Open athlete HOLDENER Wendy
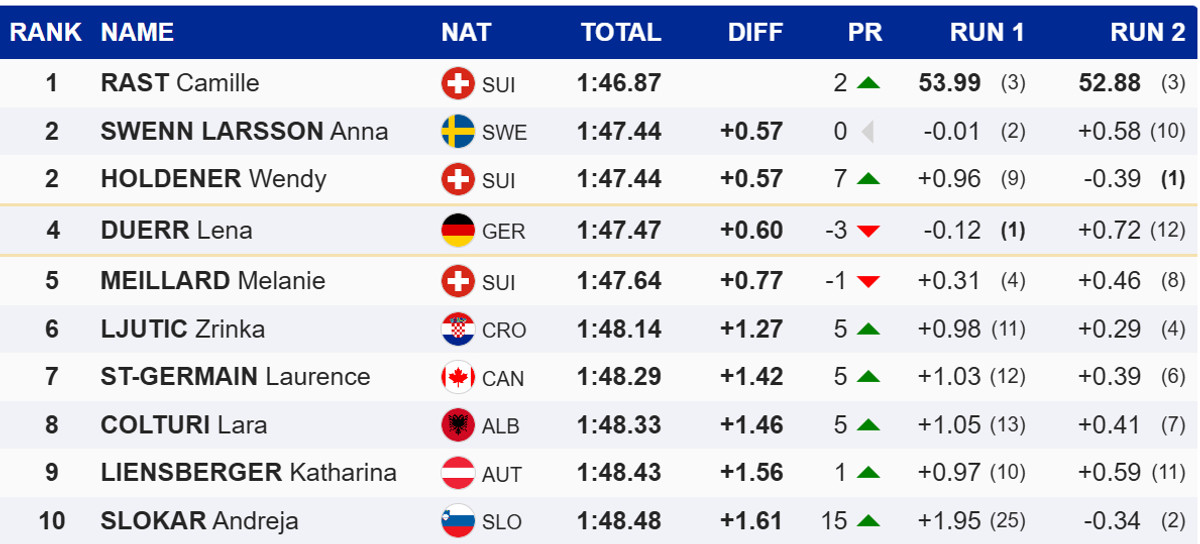 213,179
